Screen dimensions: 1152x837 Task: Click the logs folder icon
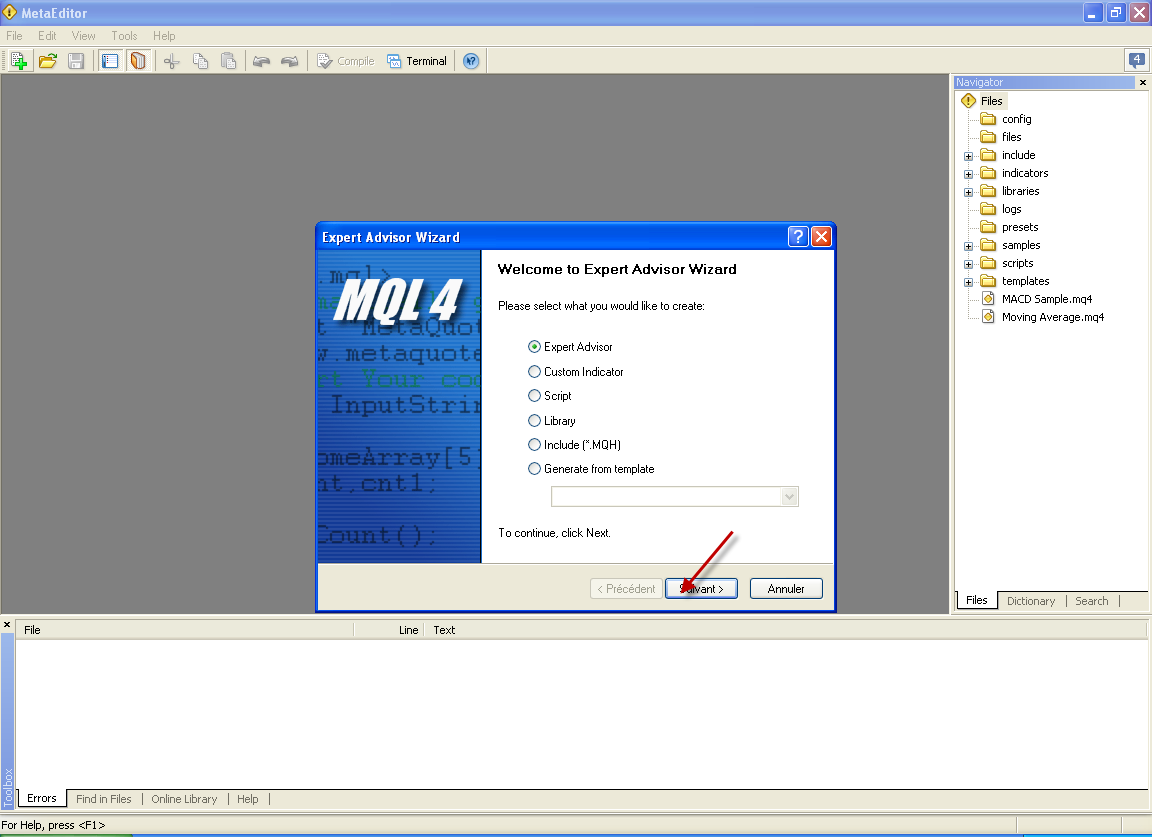[x=988, y=209]
